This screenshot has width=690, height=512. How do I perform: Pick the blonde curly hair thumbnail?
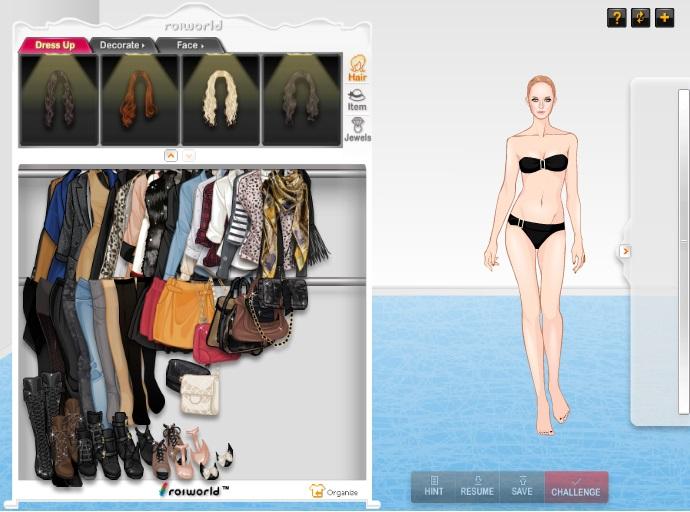[x=221, y=99]
